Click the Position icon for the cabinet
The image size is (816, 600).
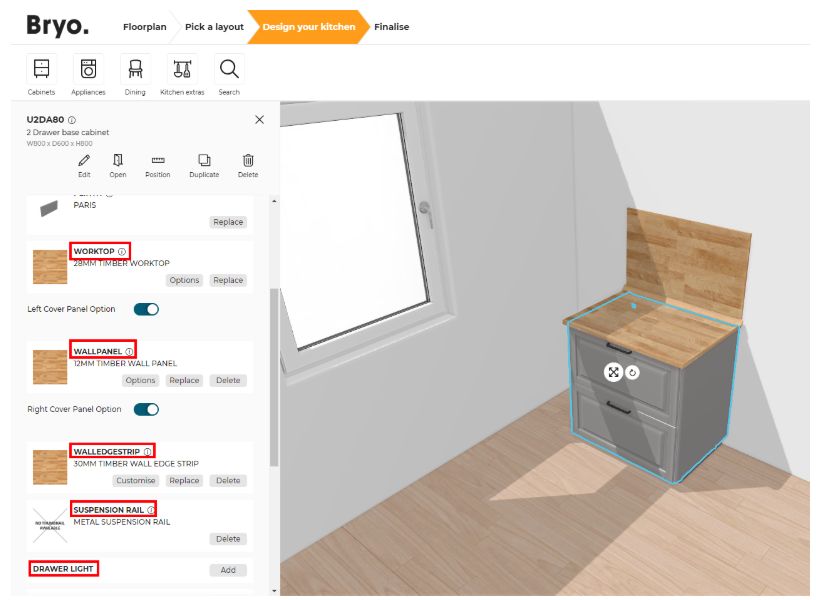157,162
